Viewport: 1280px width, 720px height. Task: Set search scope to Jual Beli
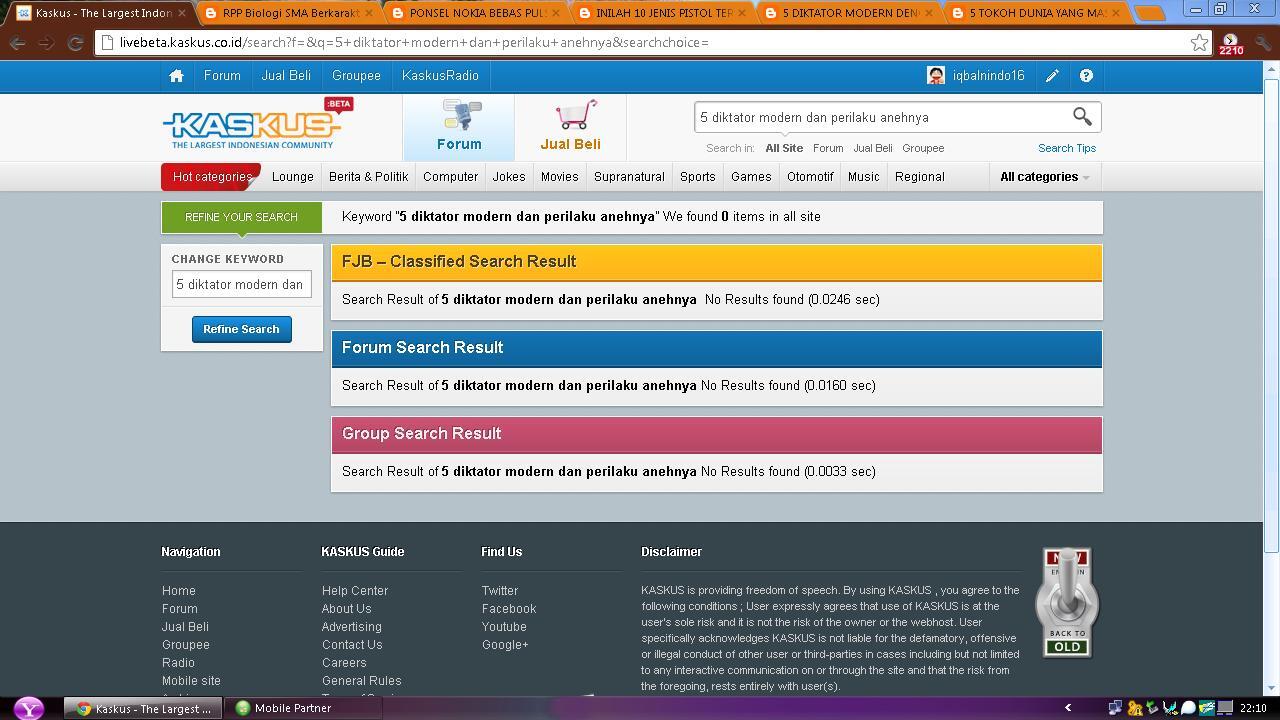point(873,148)
